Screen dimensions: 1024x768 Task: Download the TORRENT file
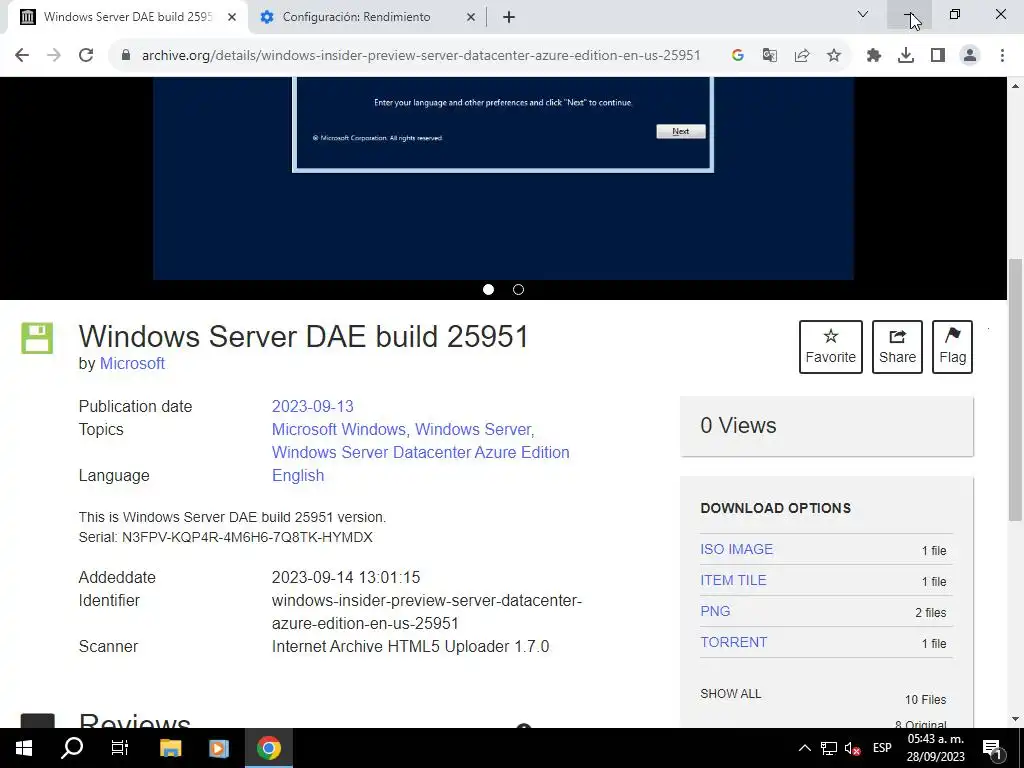pyautogui.click(x=733, y=642)
